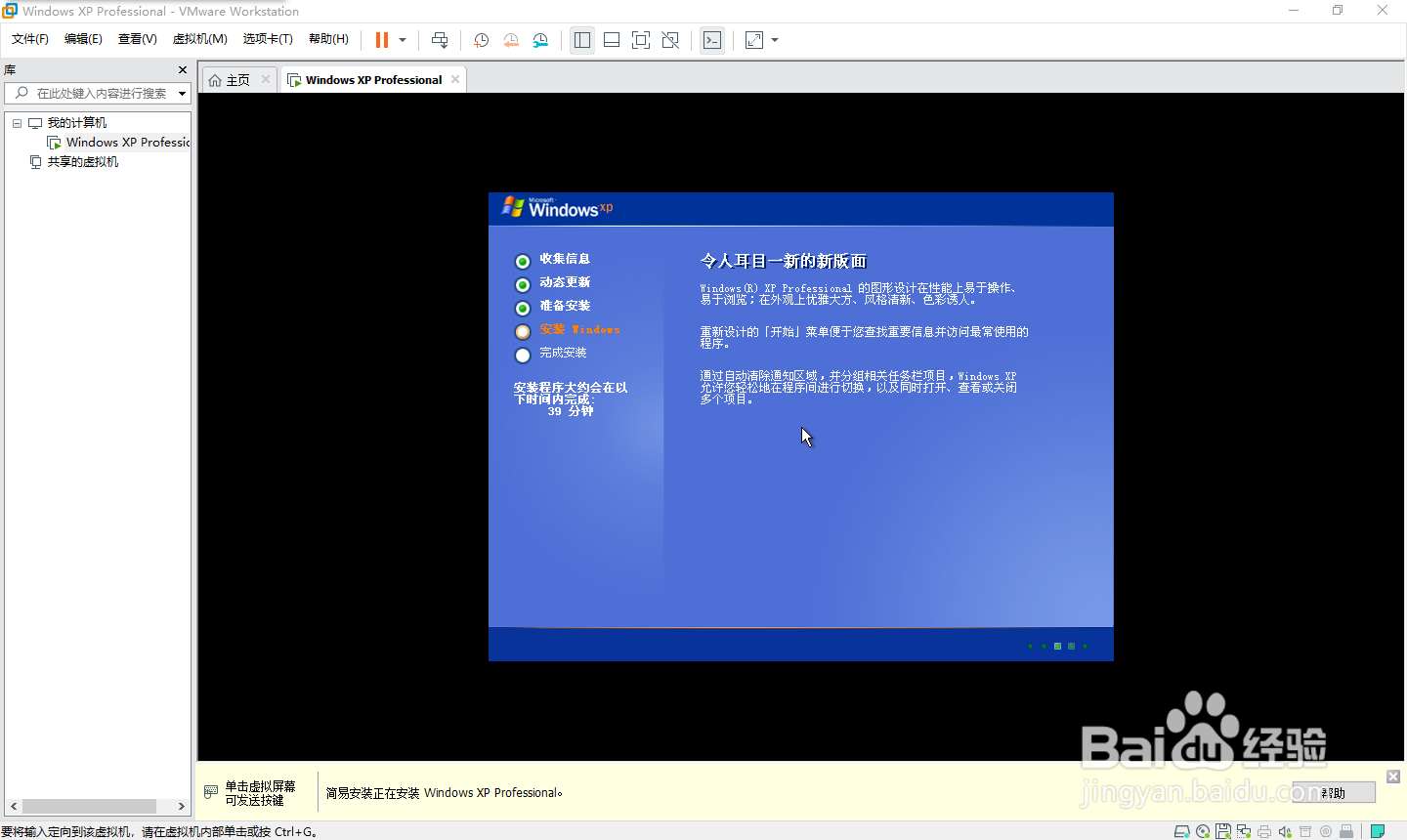The height and width of the screenshot is (840, 1407).
Task: Take a snapshot of this virtual machine
Action: pos(481,40)
